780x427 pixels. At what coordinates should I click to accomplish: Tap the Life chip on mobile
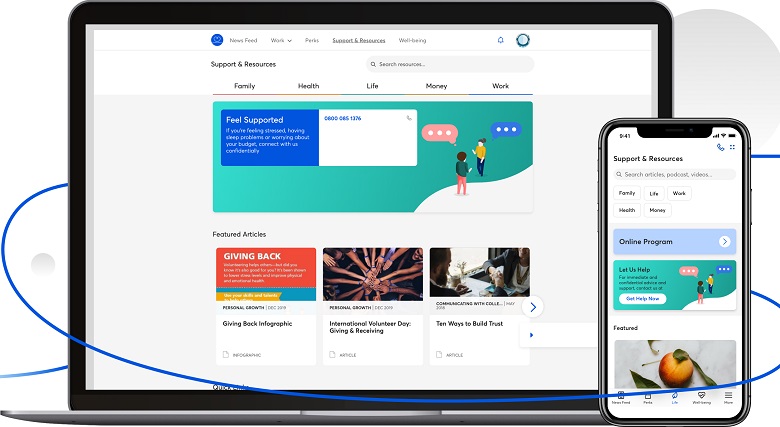pyautogui.click(x=654, y=194)
